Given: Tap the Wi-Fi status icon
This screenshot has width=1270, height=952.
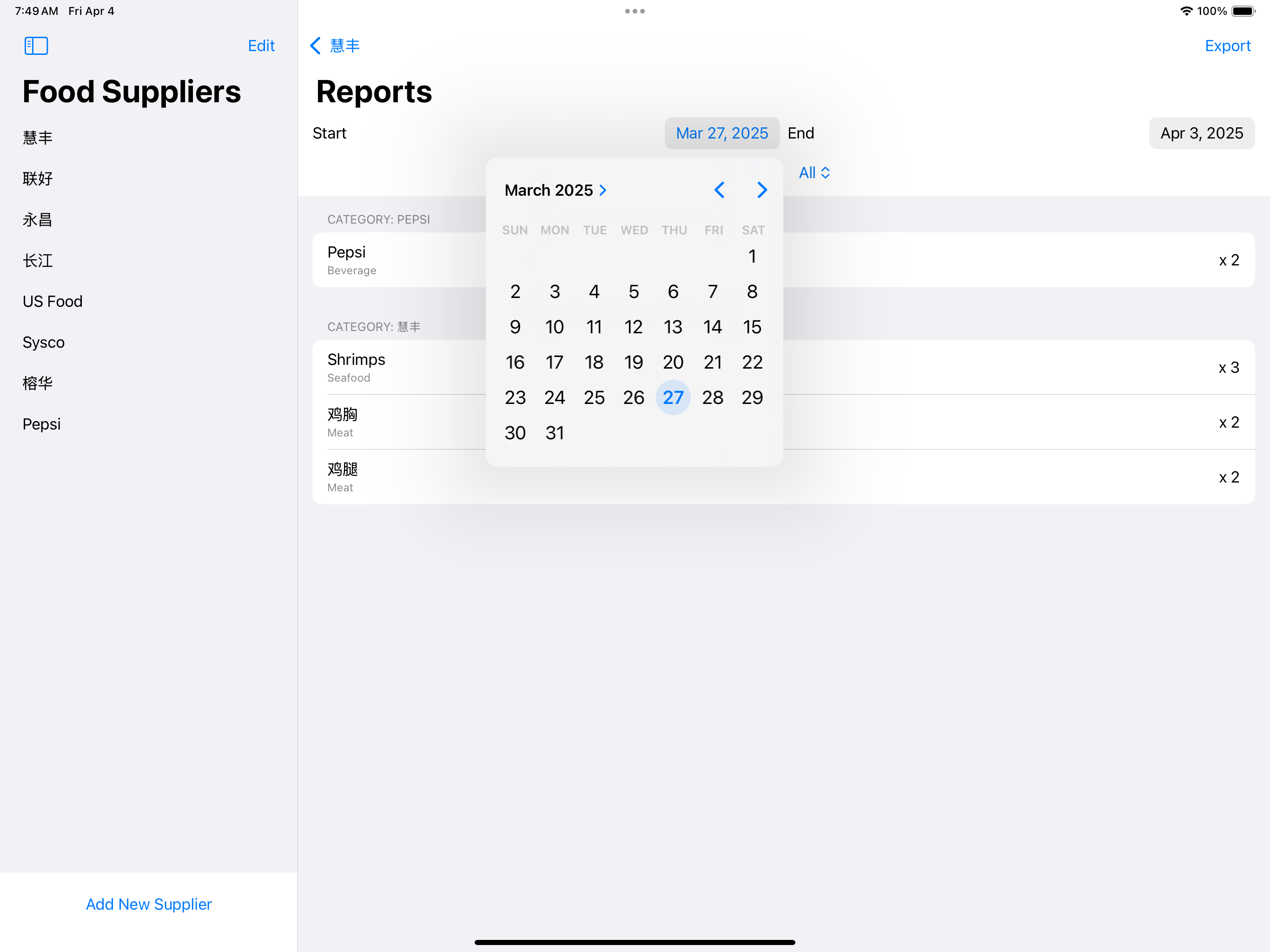Looking at the screenshot, I should (1186, 11).
